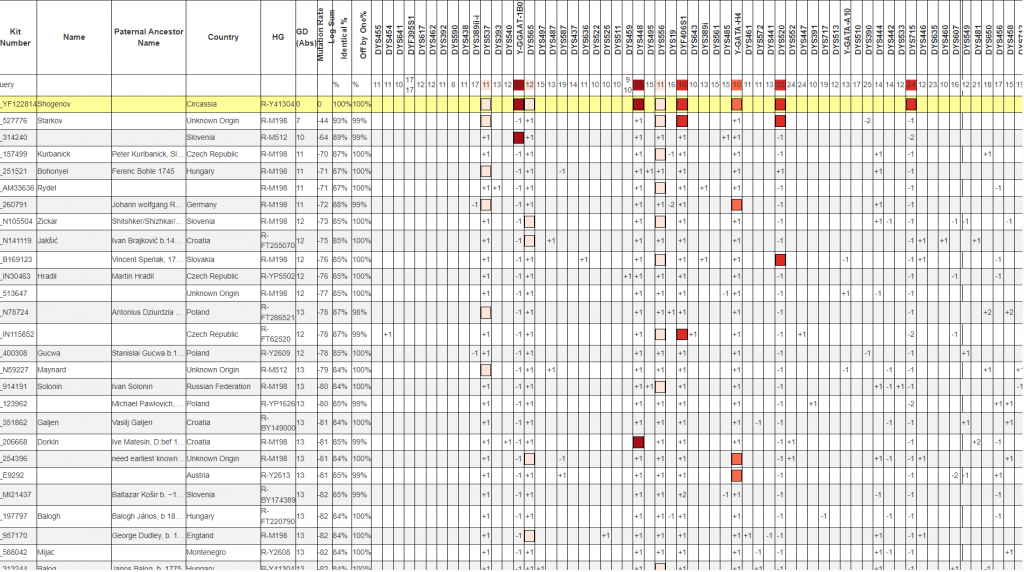
Task: Open haplogroup R-YP5502 in Hradil row
Action: (x=277, y=276)
